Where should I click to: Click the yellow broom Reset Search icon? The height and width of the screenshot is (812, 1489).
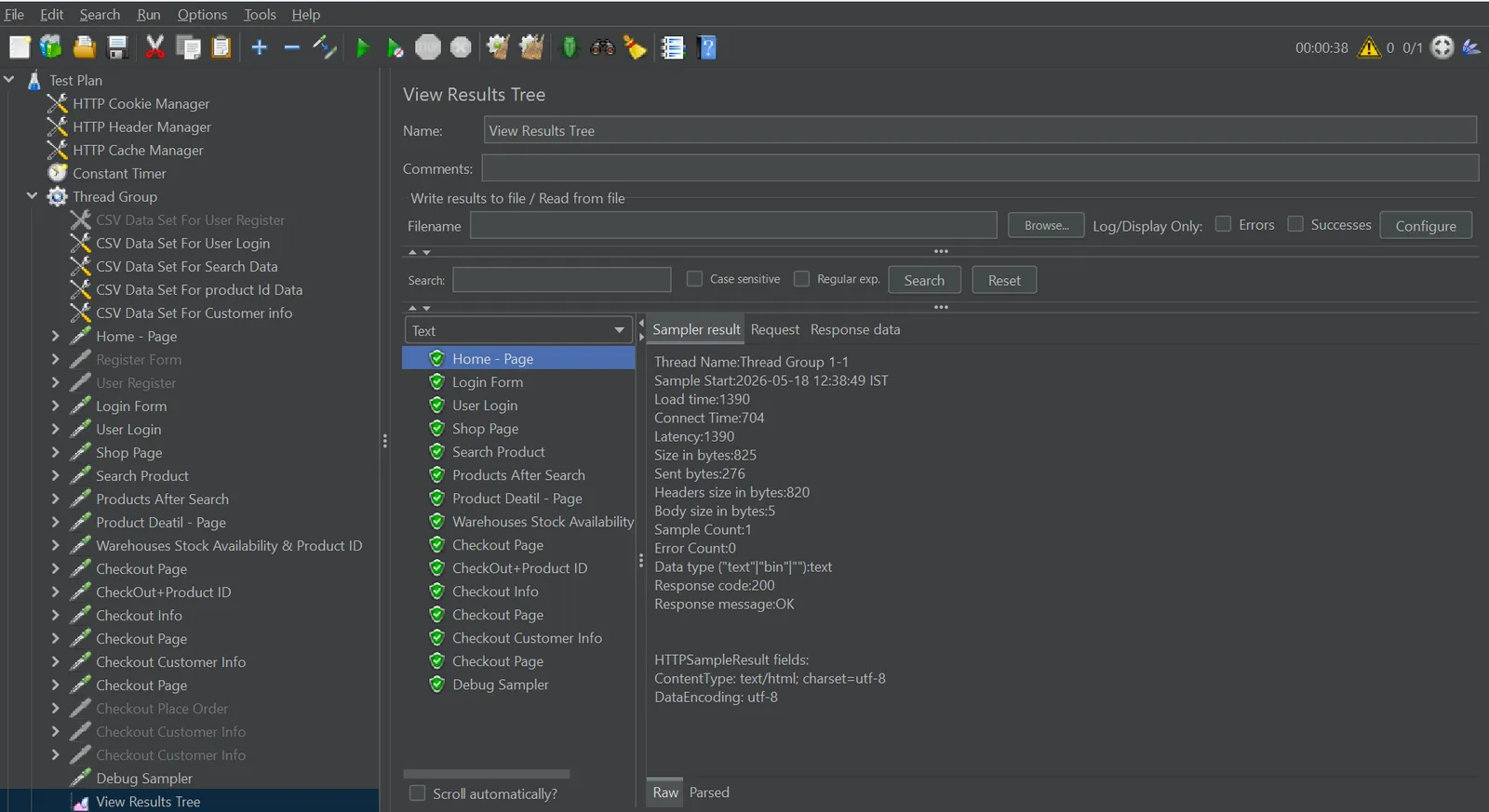click(636, 47)
